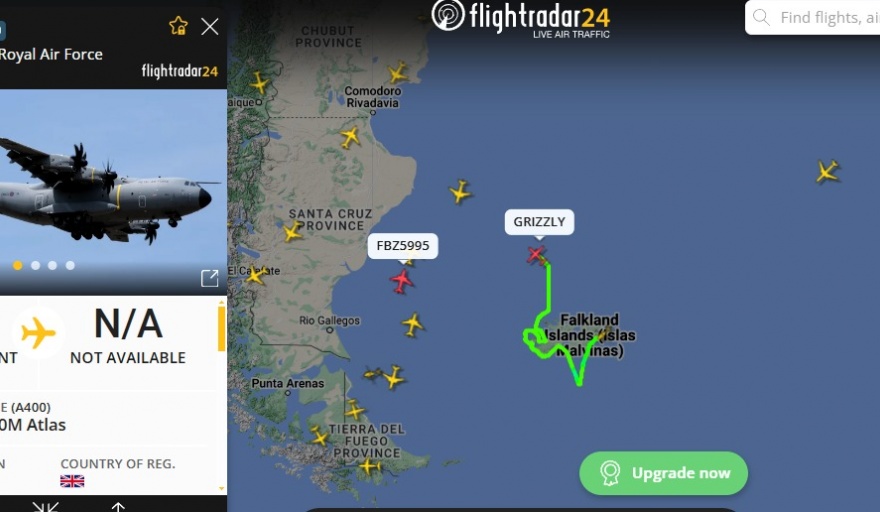Viewport: 880px width, 512px height.
Task: Click the GRIZZLY callsign label
Action: [x=539, y=222]
